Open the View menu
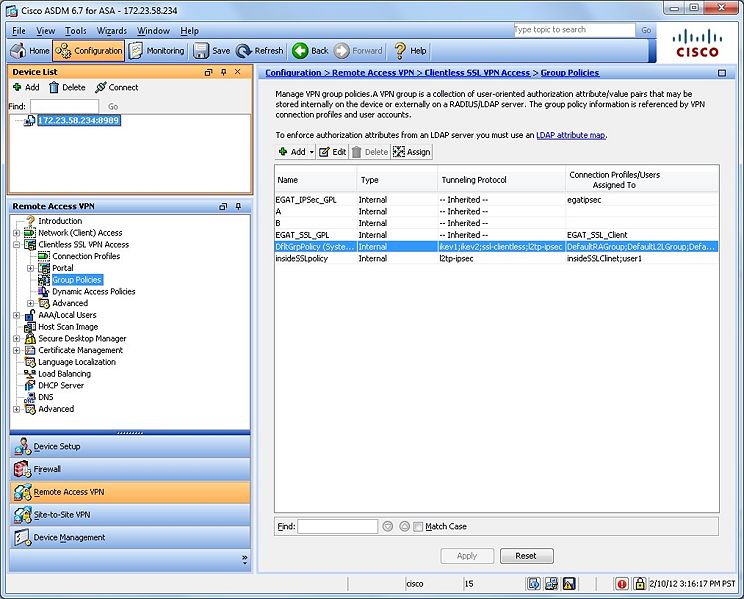Screen dimensions: 744x599 [x=46, y=31]
